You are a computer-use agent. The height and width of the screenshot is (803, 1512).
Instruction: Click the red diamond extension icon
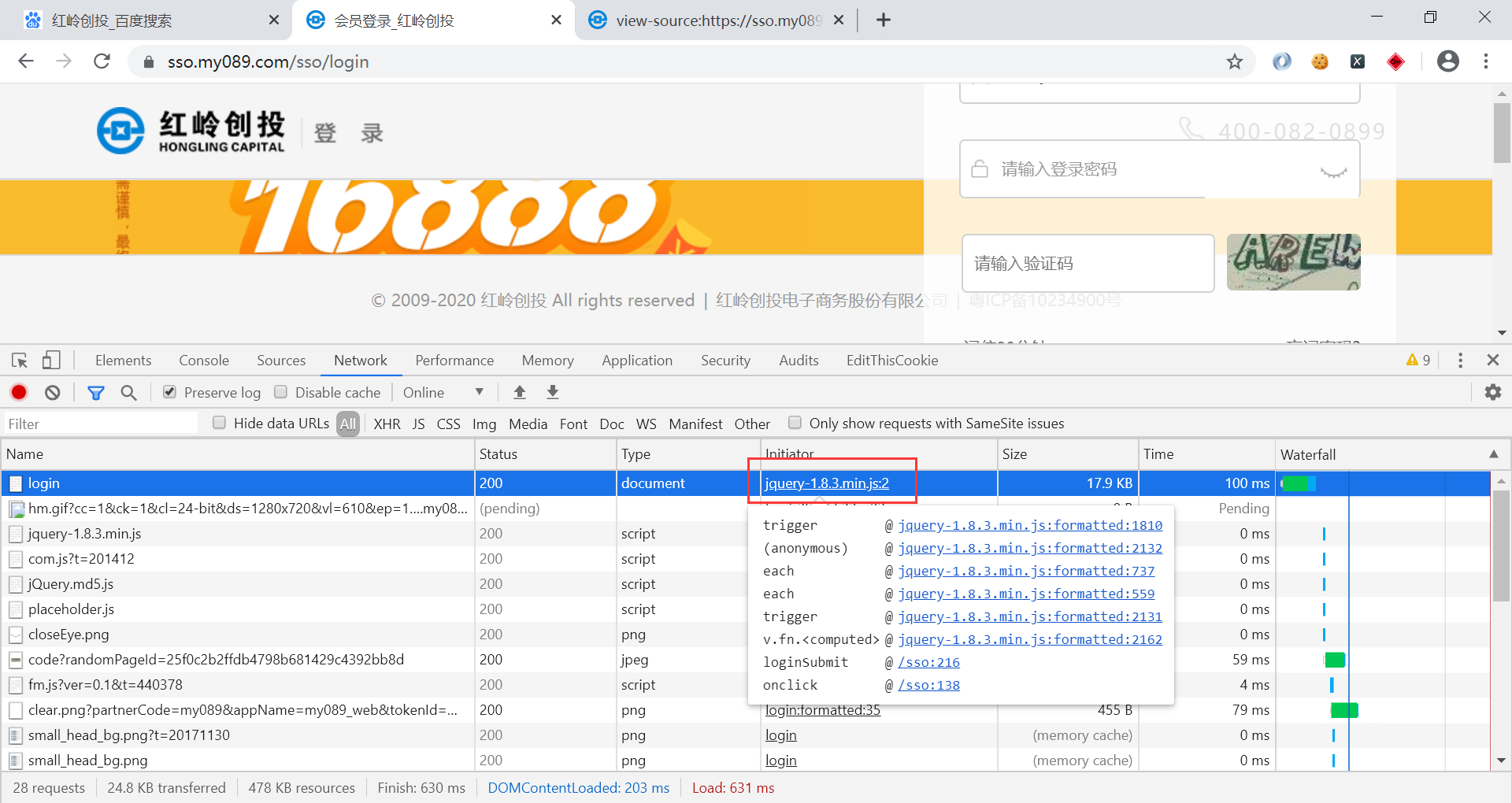[1395, 61]
